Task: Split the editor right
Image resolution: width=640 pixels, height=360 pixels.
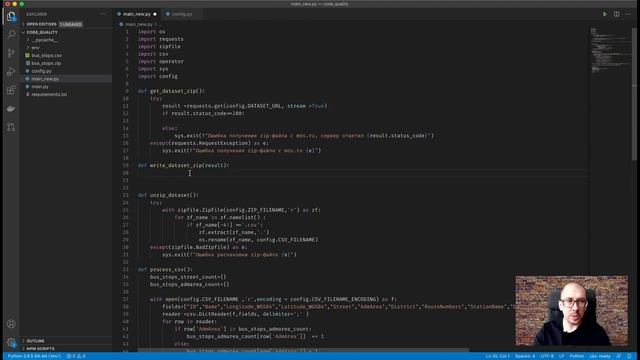Action: coord(616,14)
